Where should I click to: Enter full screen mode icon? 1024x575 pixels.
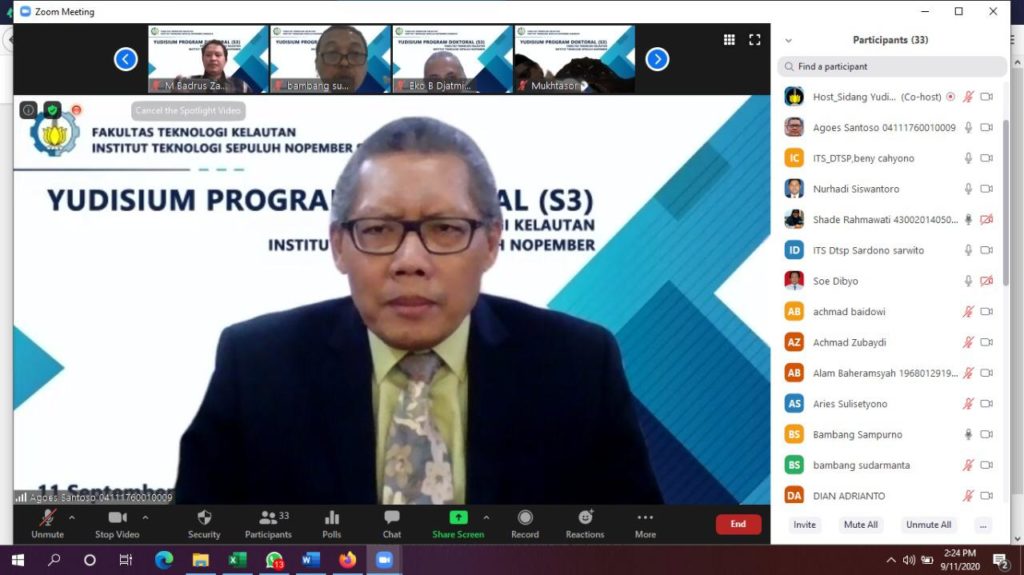coord(755,40)
